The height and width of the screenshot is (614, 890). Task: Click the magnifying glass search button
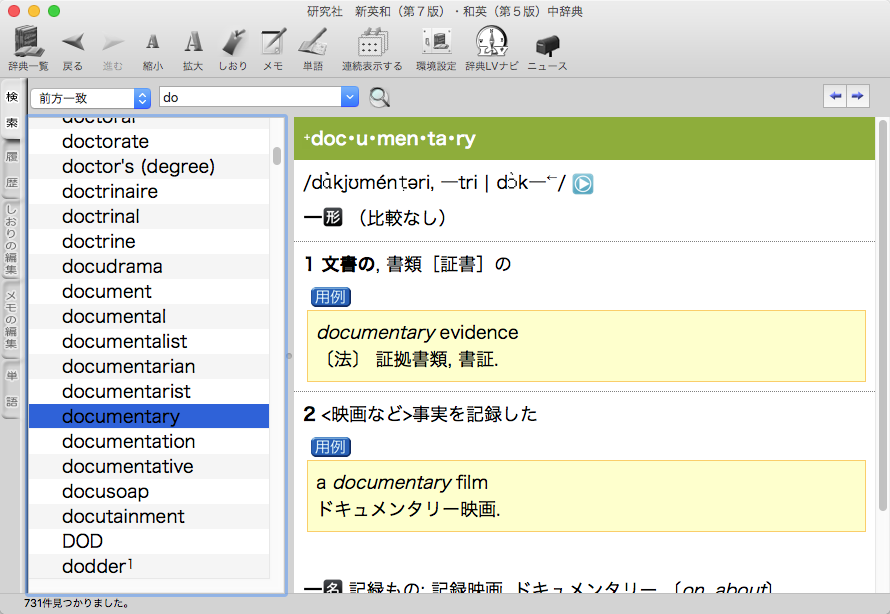click(x=380, y=98)
